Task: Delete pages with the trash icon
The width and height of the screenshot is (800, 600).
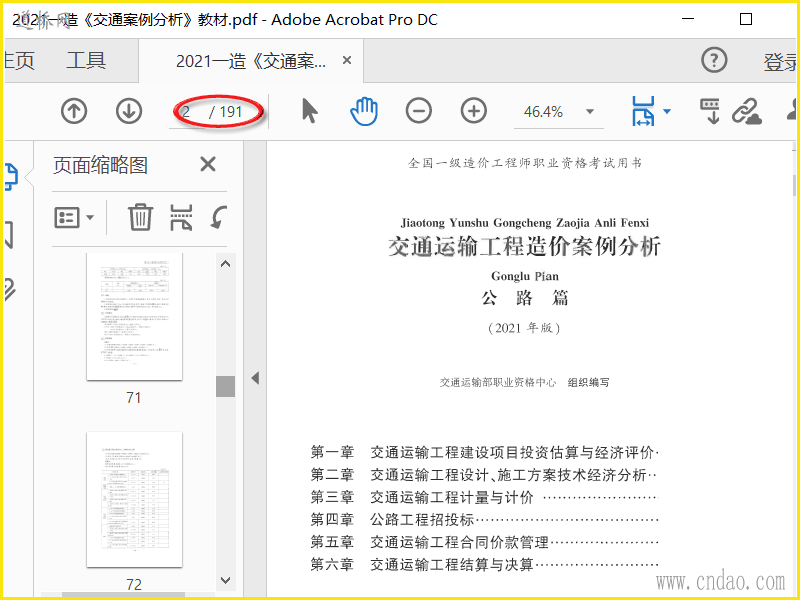Action: [x=140, y=217]
